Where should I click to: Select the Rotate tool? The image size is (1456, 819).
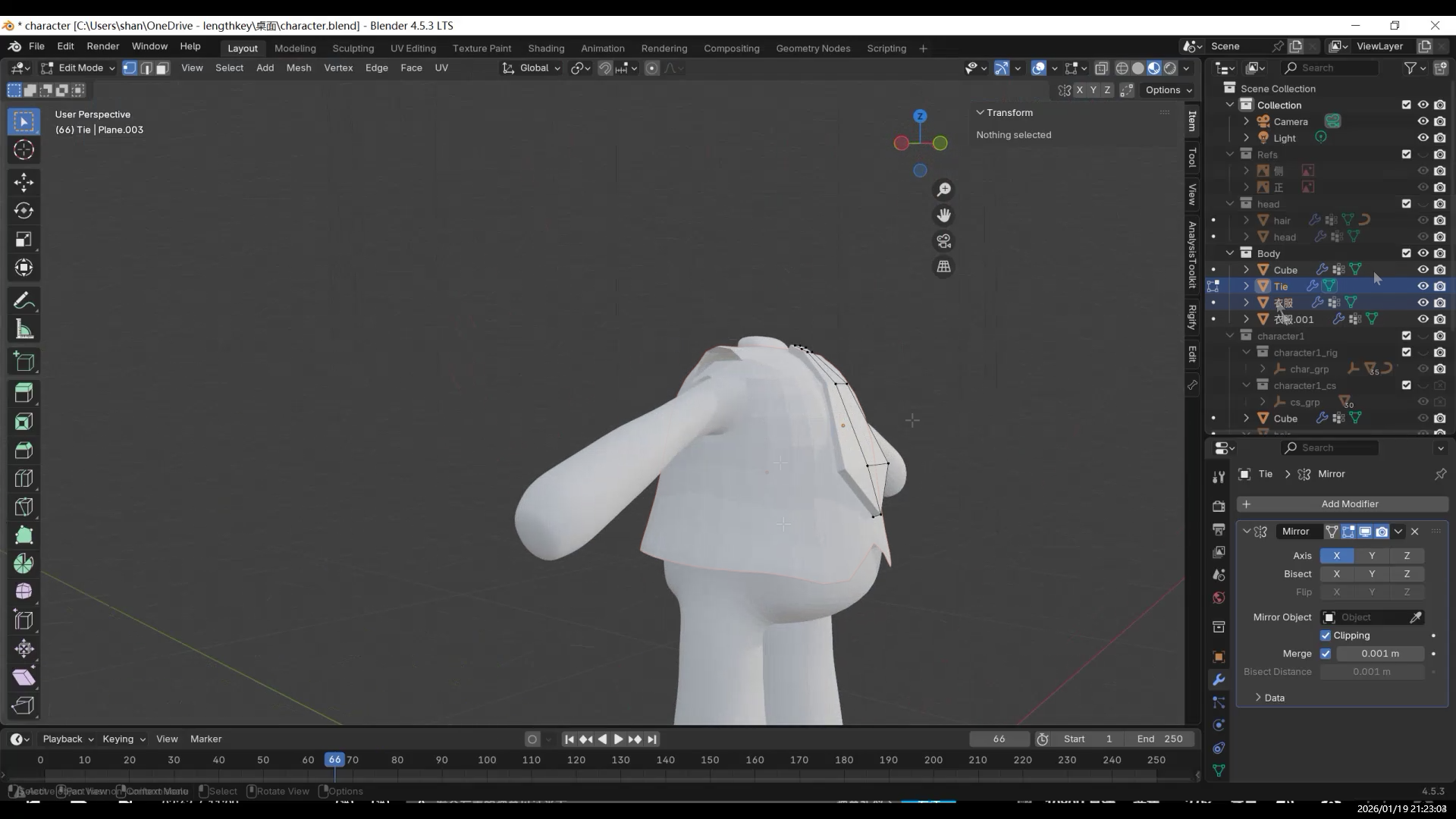point(24,211)
